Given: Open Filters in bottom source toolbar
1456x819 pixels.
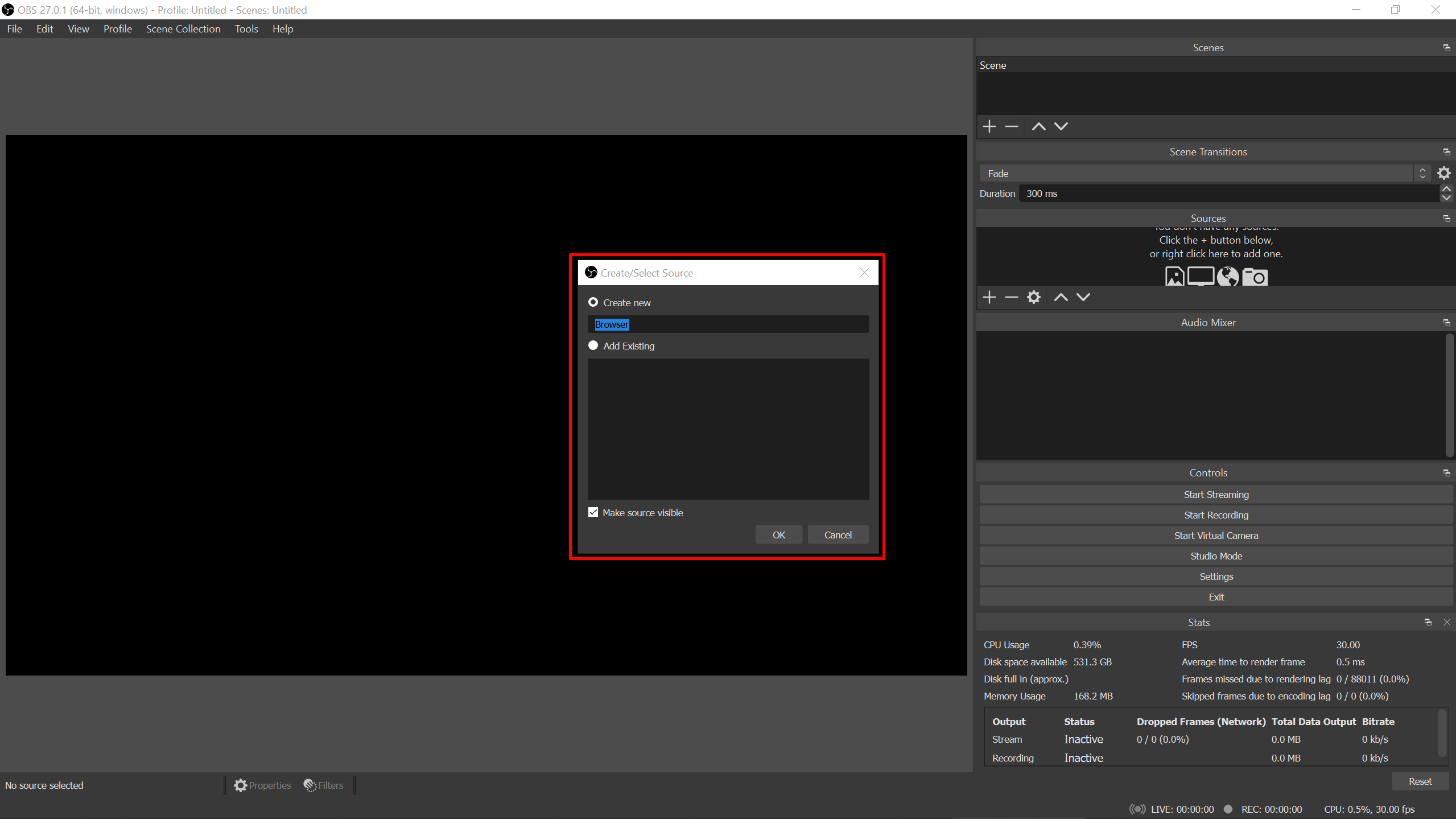Looking at the screenshot, I should (323, 785).
